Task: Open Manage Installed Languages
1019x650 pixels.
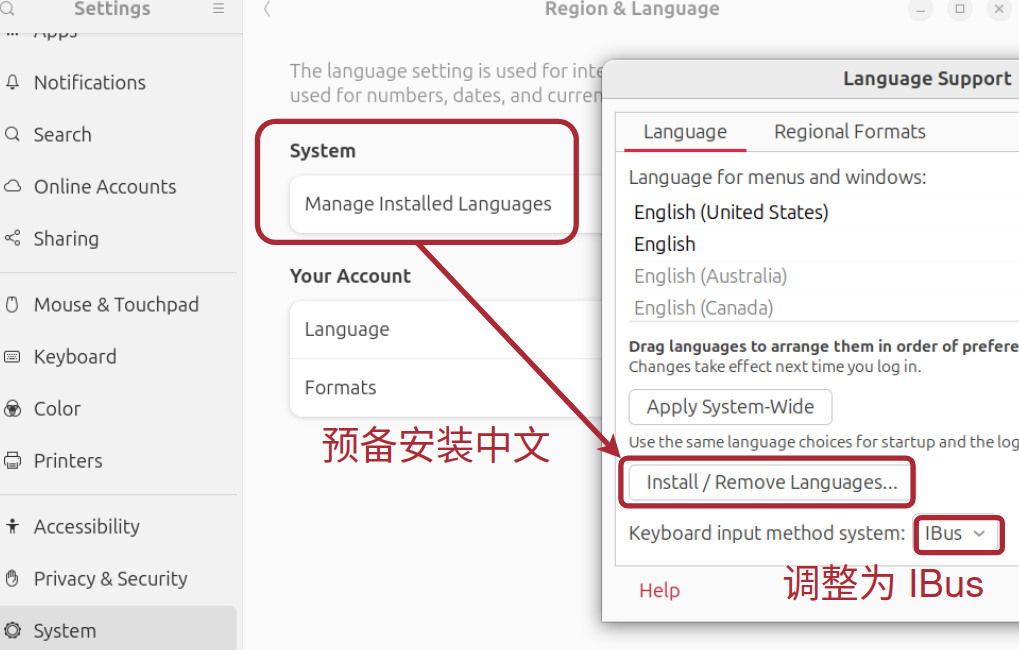Action: pos(428,204)
